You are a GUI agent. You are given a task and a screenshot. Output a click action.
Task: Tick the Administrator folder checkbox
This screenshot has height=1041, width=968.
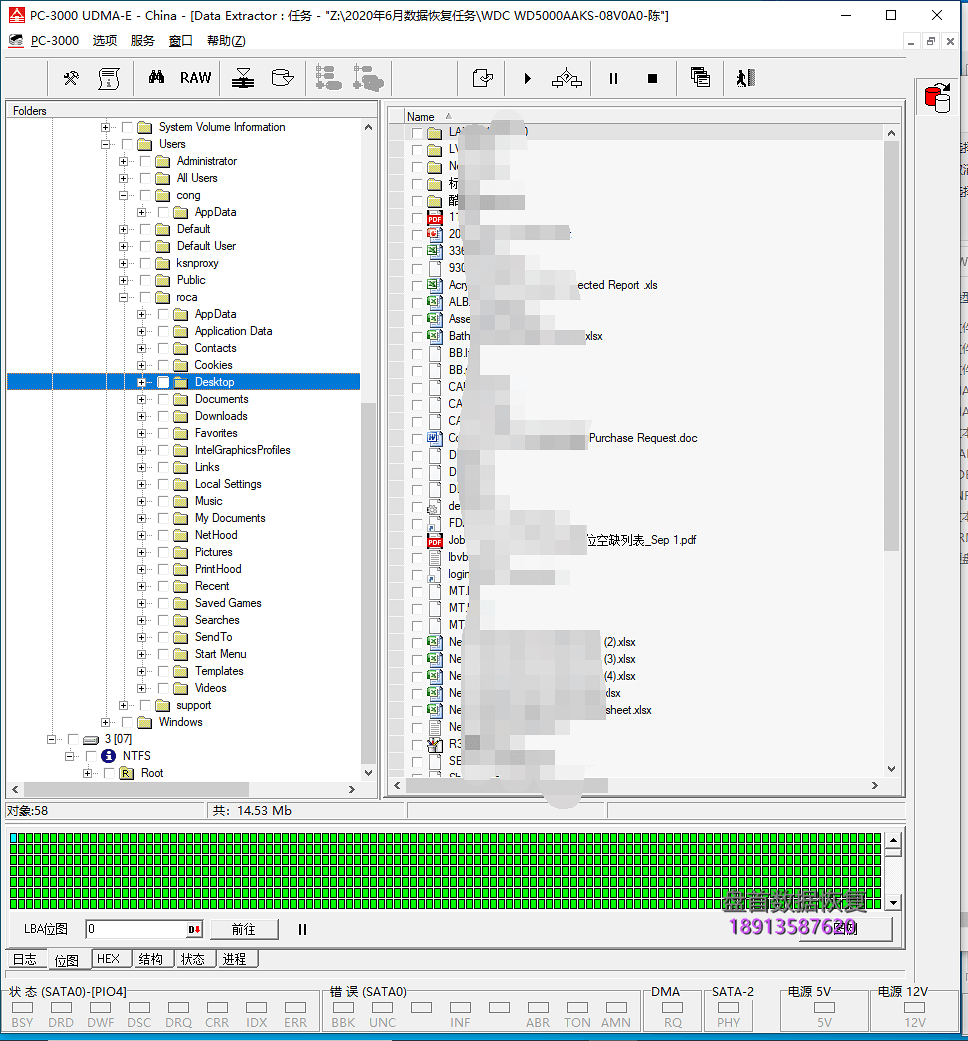145,161
